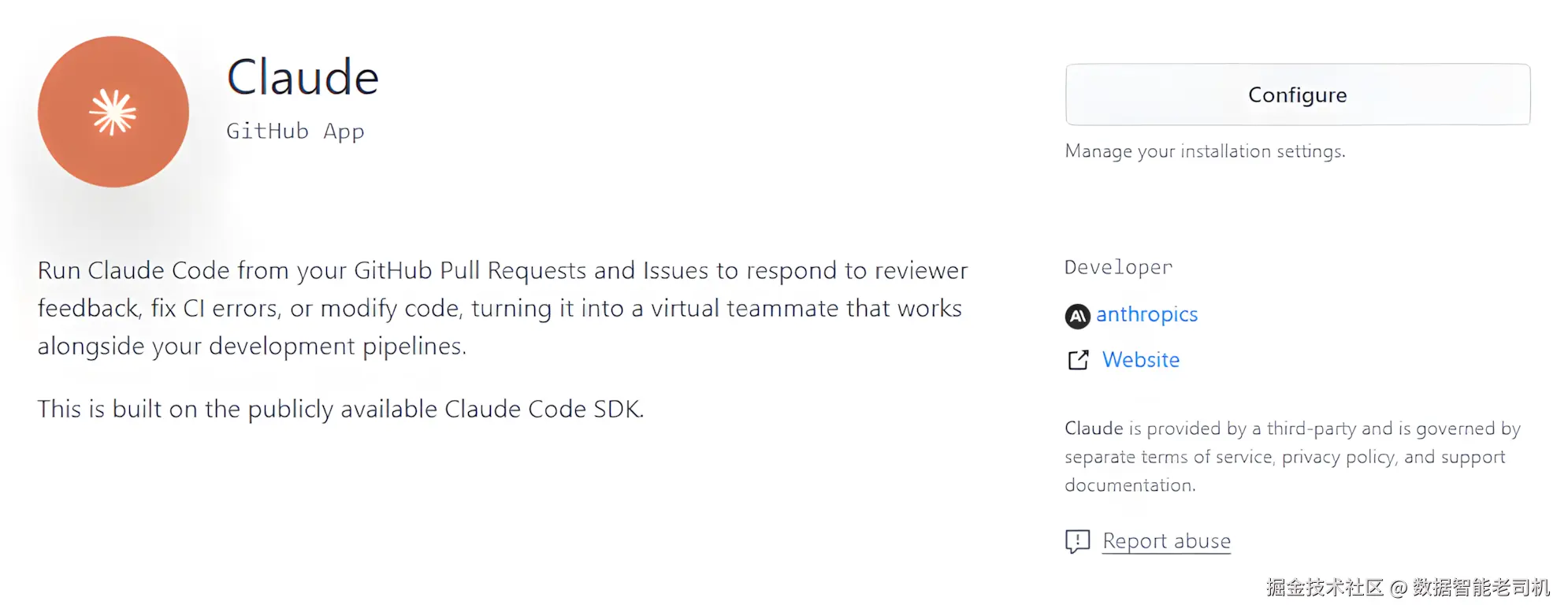1568x616 pixels.
Task: Click the 'Claude Code SDK' phrase
Action: point(543,410)
